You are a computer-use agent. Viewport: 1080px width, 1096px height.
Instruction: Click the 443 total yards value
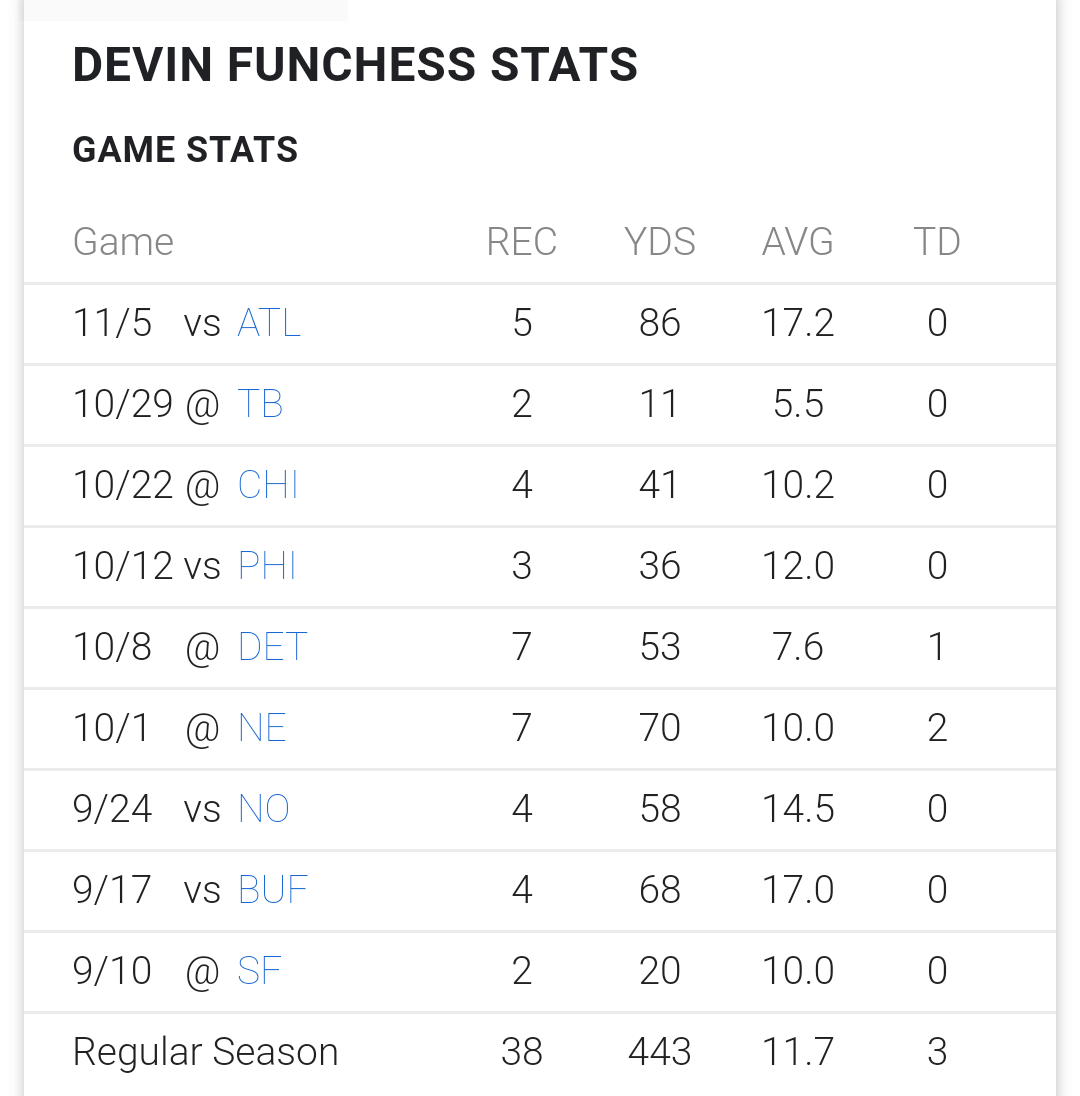660,1052
